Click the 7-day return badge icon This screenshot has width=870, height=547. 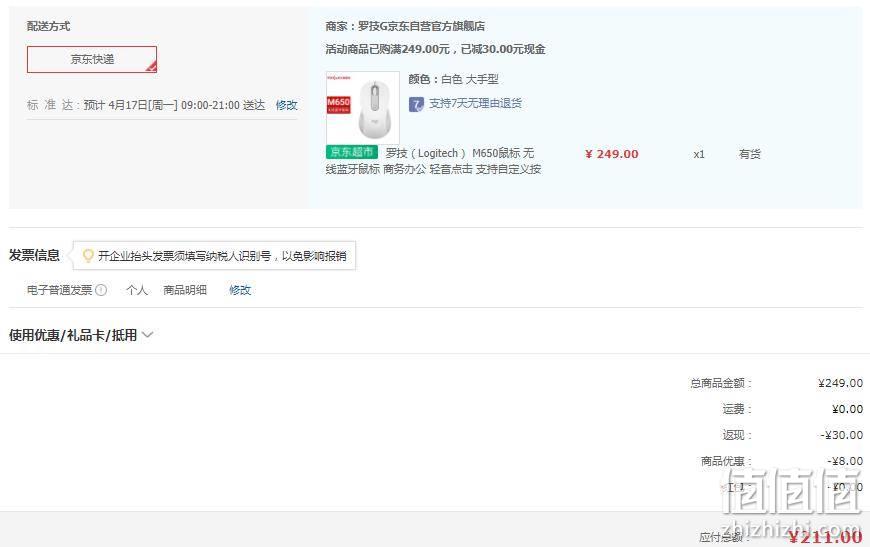(x=416, y=104)
